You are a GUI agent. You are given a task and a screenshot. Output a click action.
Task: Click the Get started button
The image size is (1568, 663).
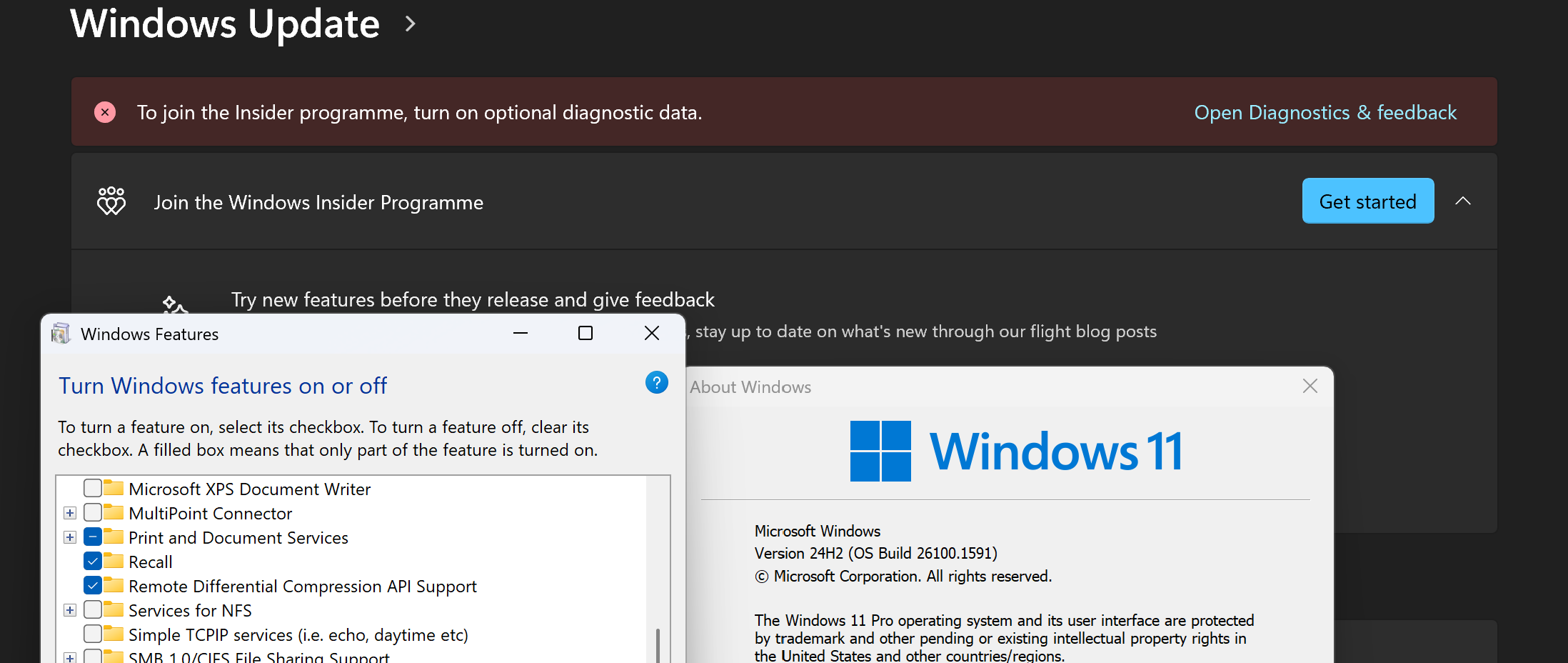click(x=1367, y=201)
